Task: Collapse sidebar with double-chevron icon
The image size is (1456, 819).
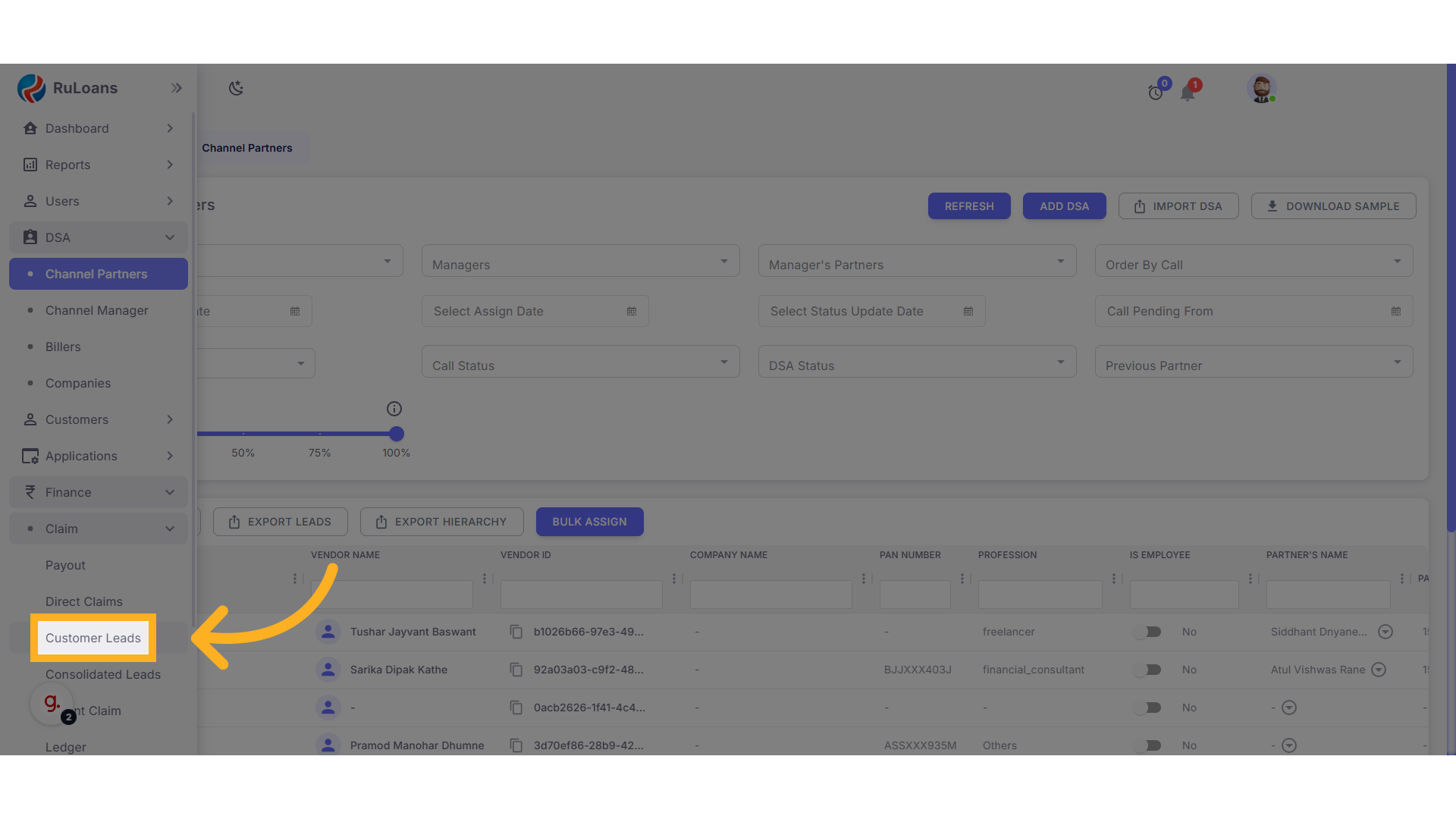Action: (177, 88)
